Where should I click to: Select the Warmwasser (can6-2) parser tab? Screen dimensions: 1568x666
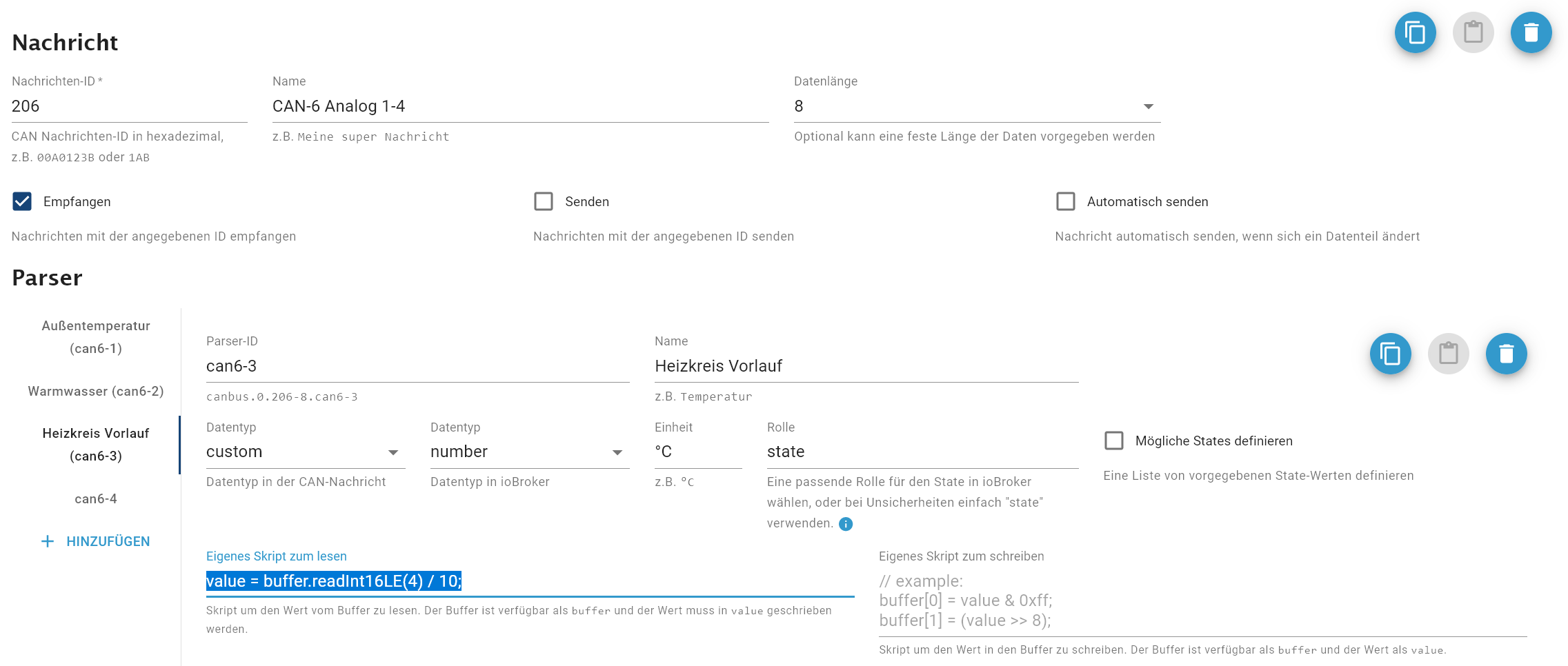[x=96, y=391]
